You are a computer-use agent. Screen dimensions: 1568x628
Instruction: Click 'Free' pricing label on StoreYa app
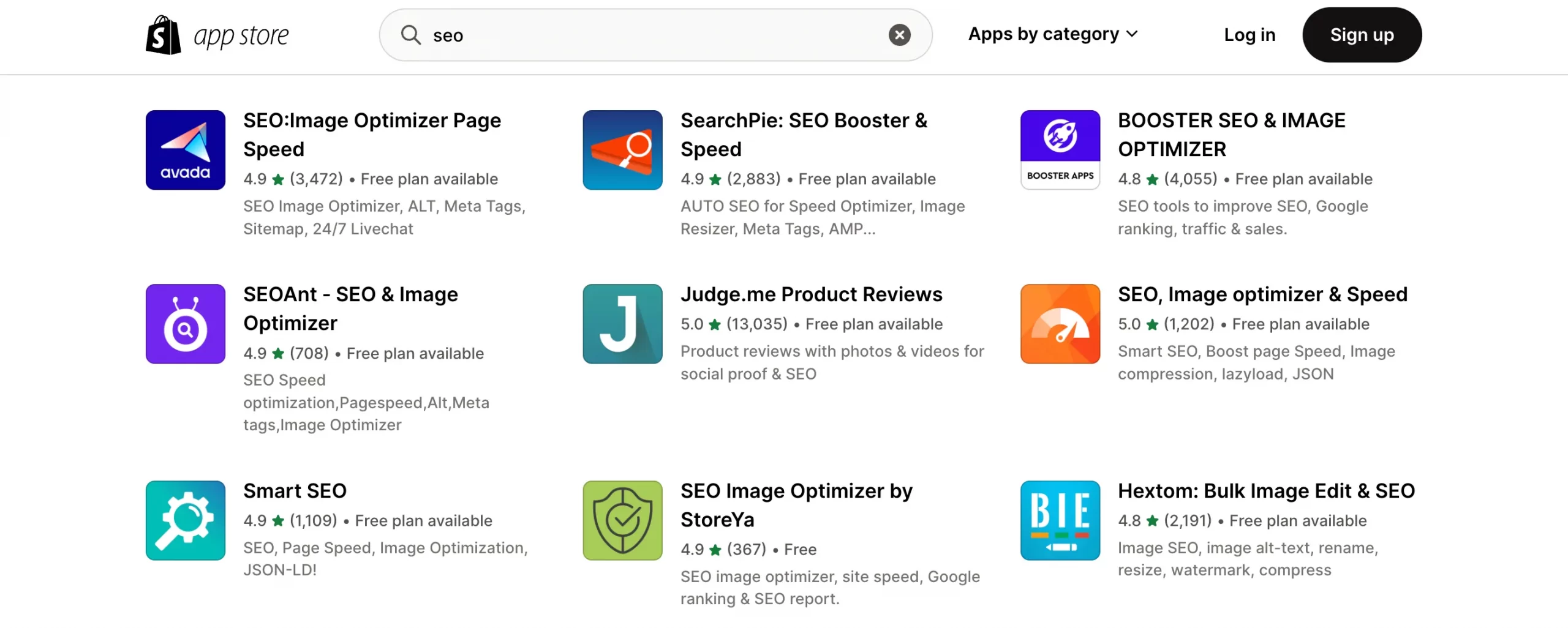800,550
